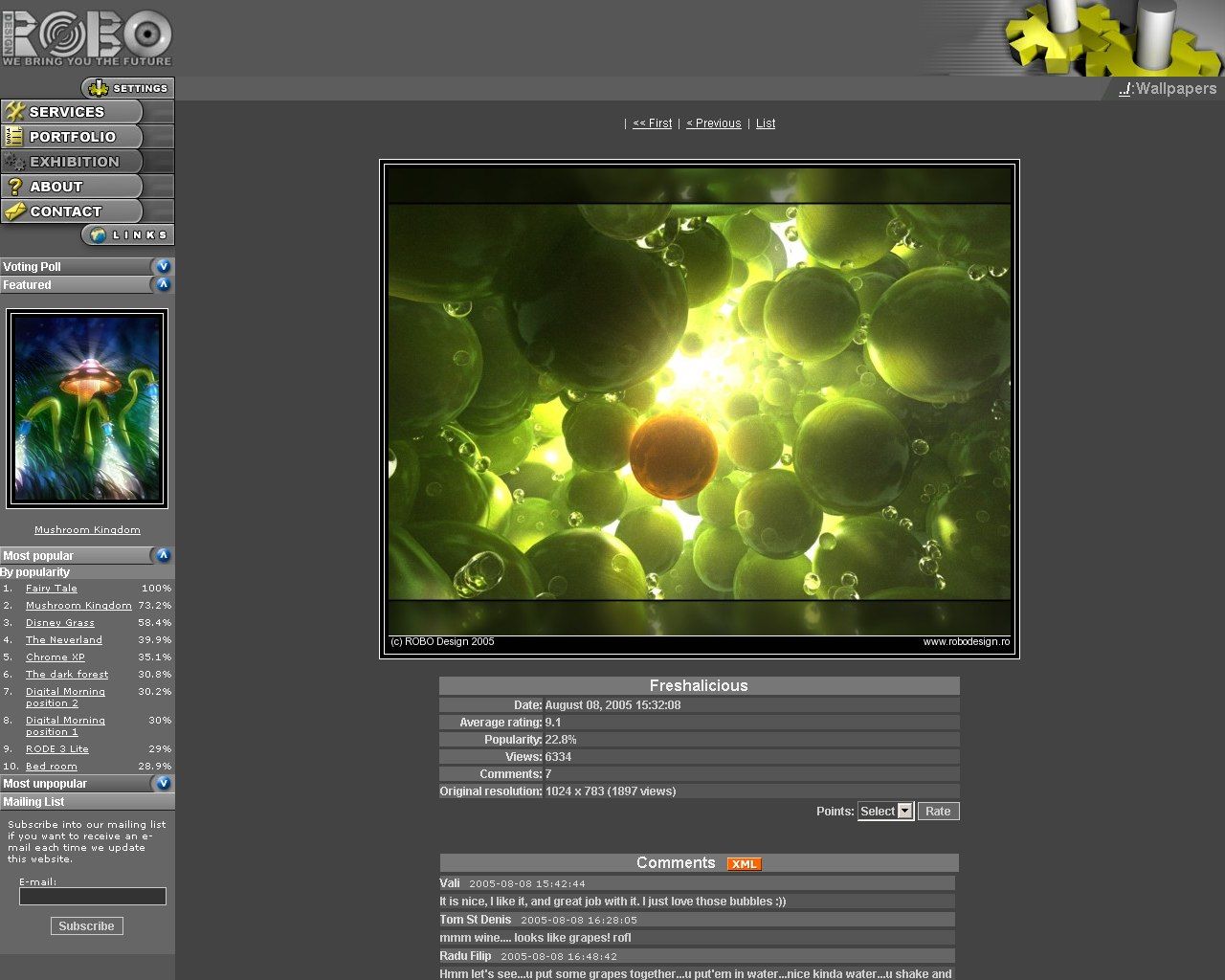1225x980 pixels.
Task: Open the Fairy Tale popular link
Action: [52, 589]
